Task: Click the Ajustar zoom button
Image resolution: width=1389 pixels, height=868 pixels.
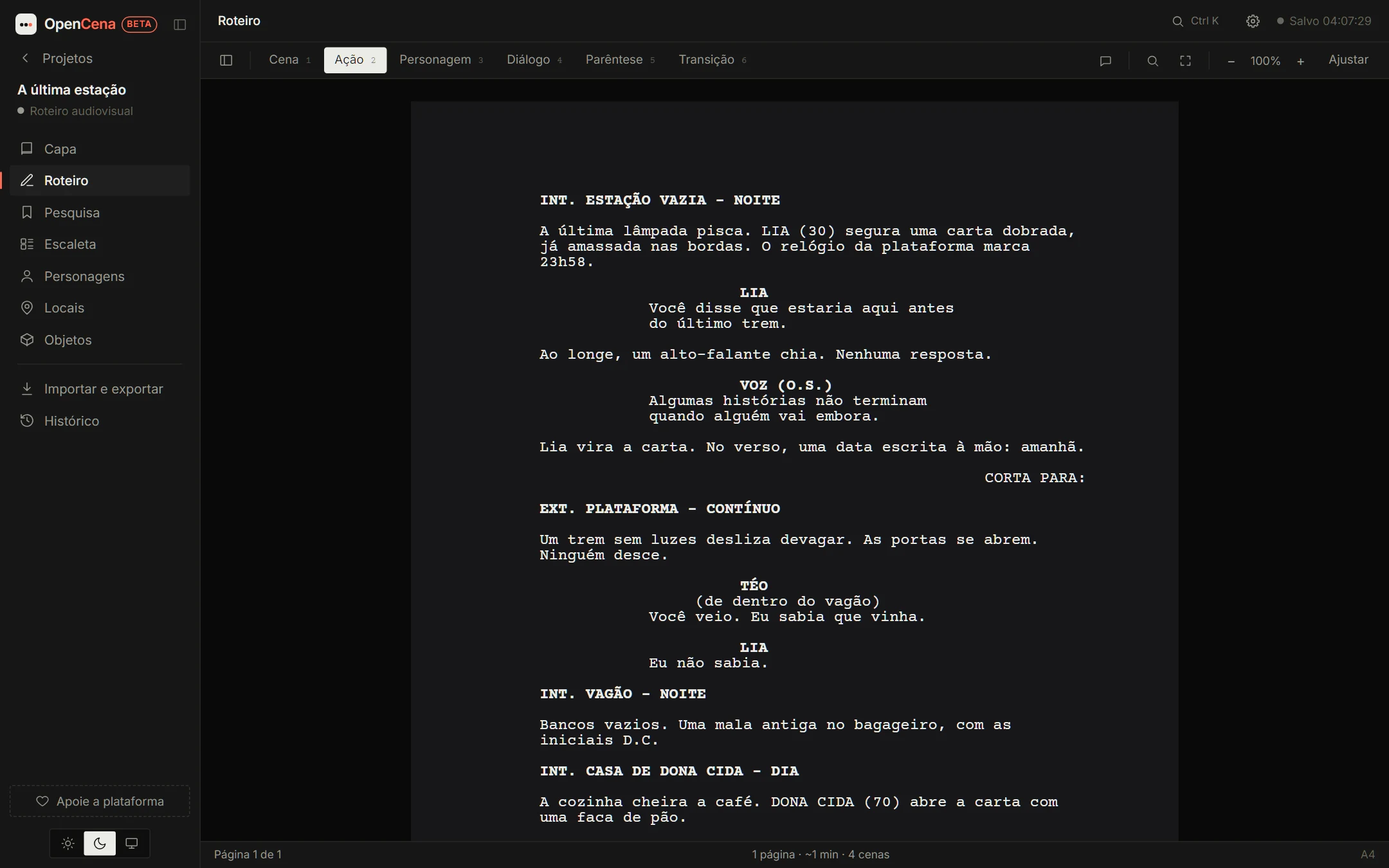Action: coord(1348,60)
